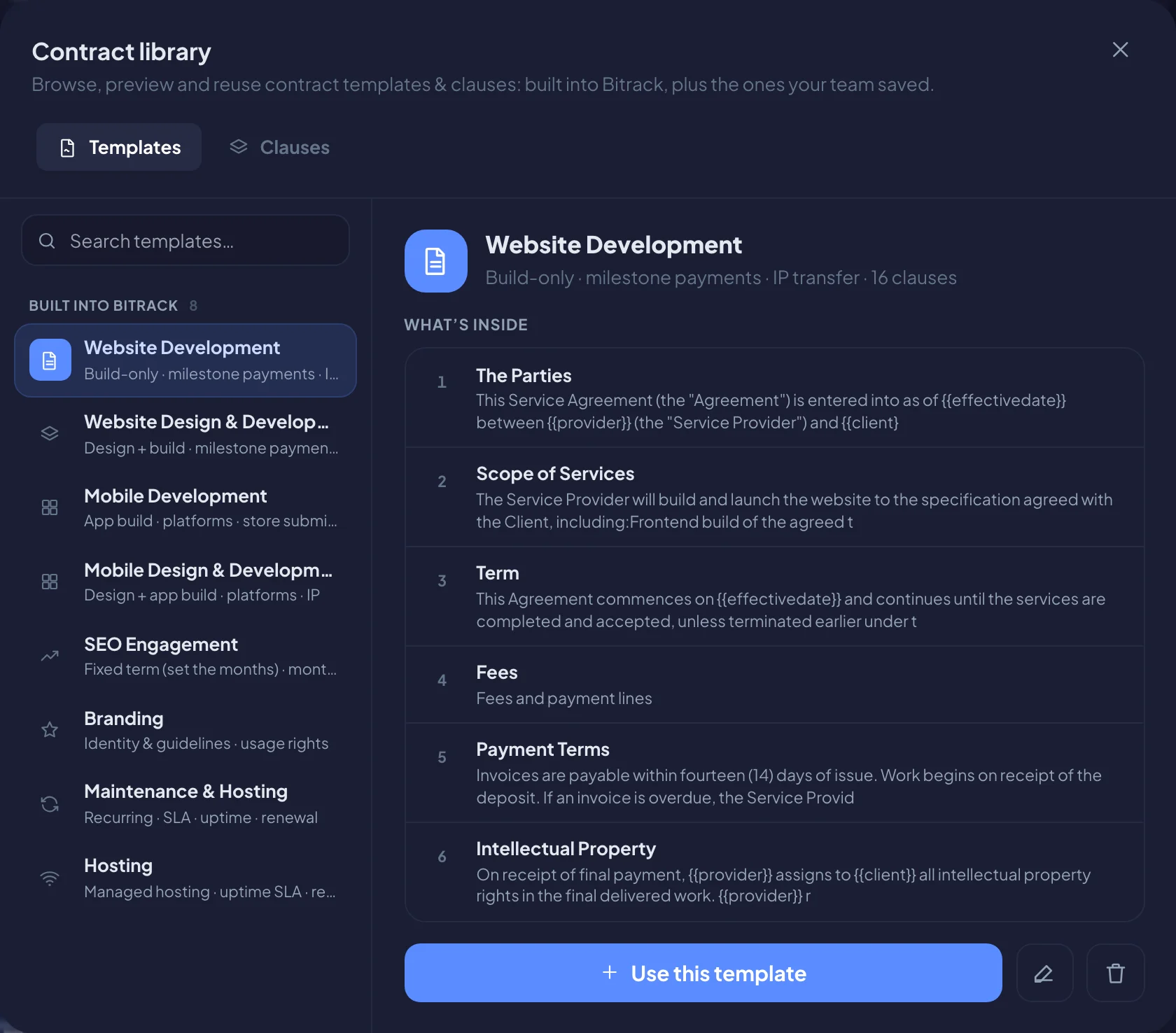Open the Templates tab

pos(119,147)
